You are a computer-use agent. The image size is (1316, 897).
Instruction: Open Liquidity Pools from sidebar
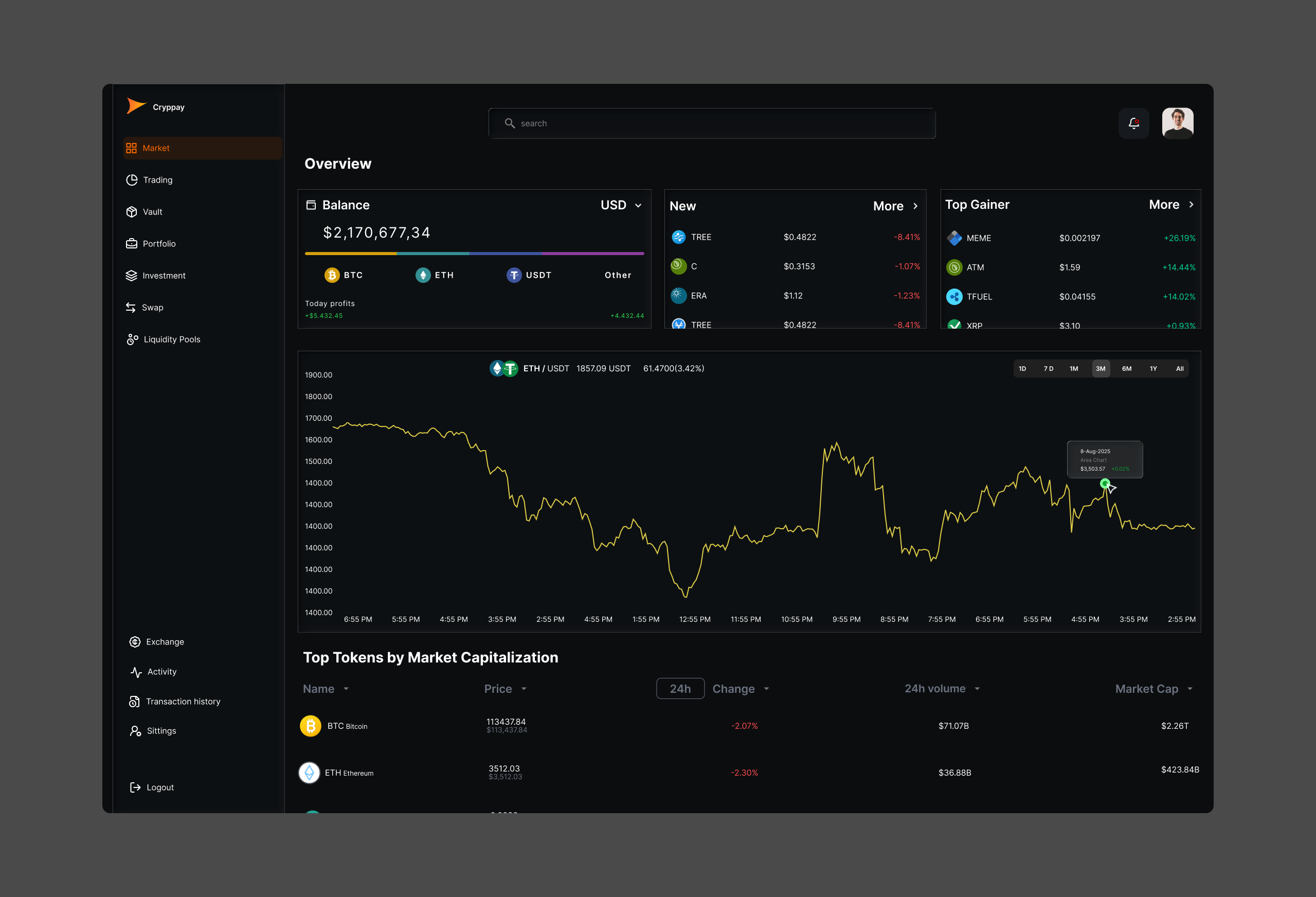click(x=172, y=338)
